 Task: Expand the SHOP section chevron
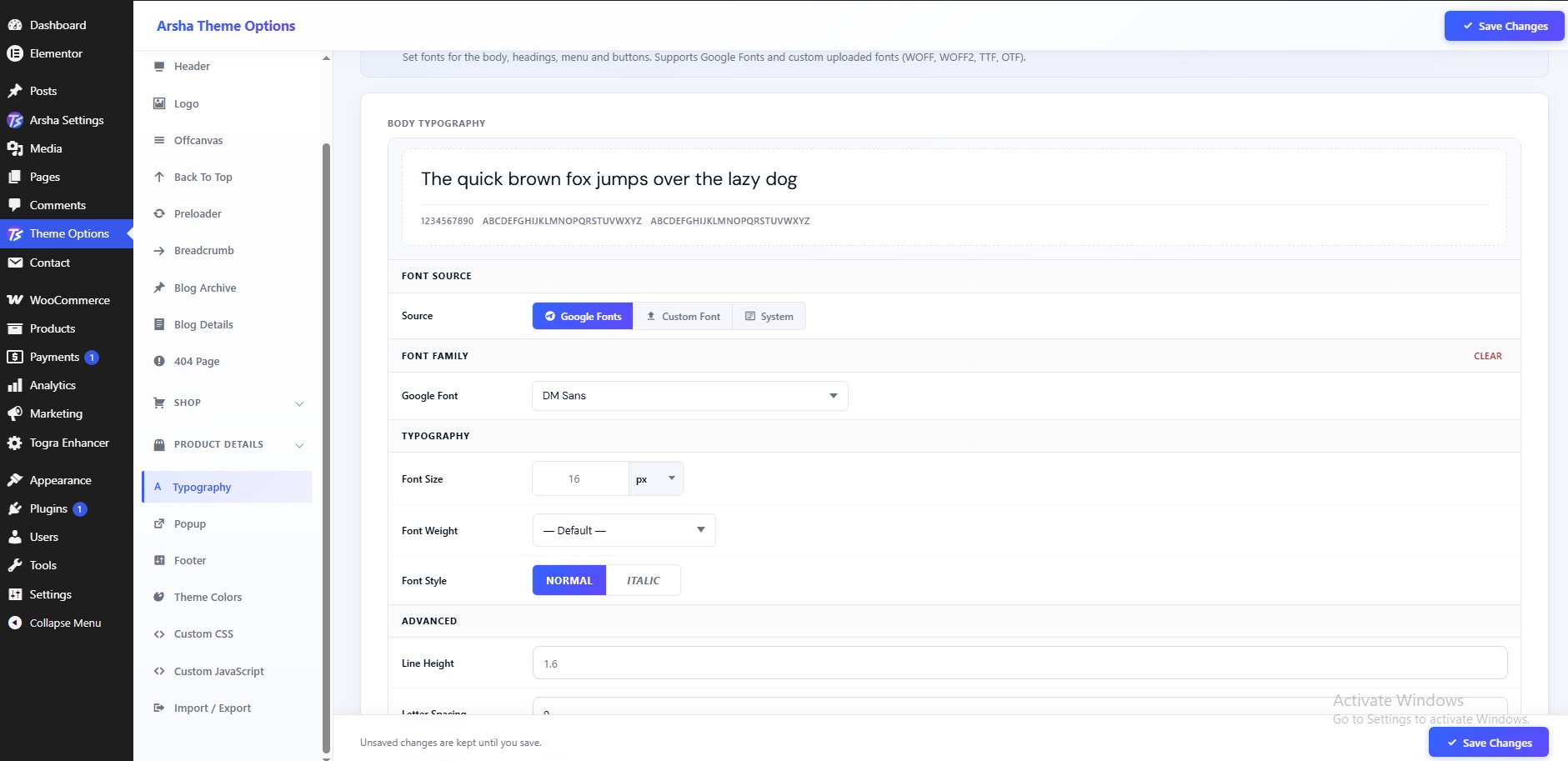299,403
